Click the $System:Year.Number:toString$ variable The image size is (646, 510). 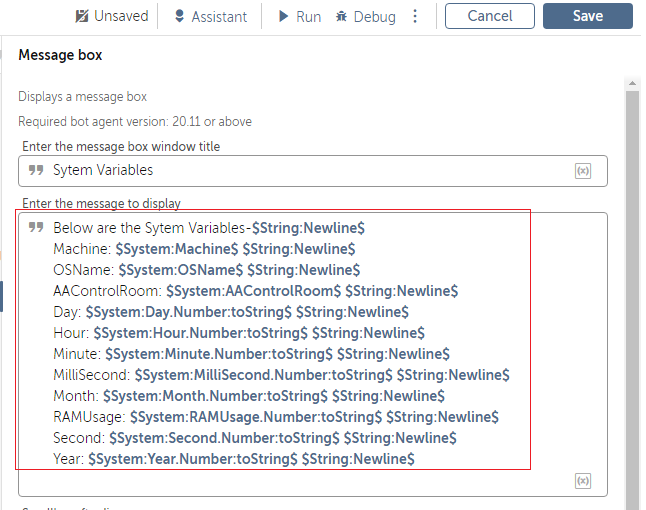click(193, 459)
